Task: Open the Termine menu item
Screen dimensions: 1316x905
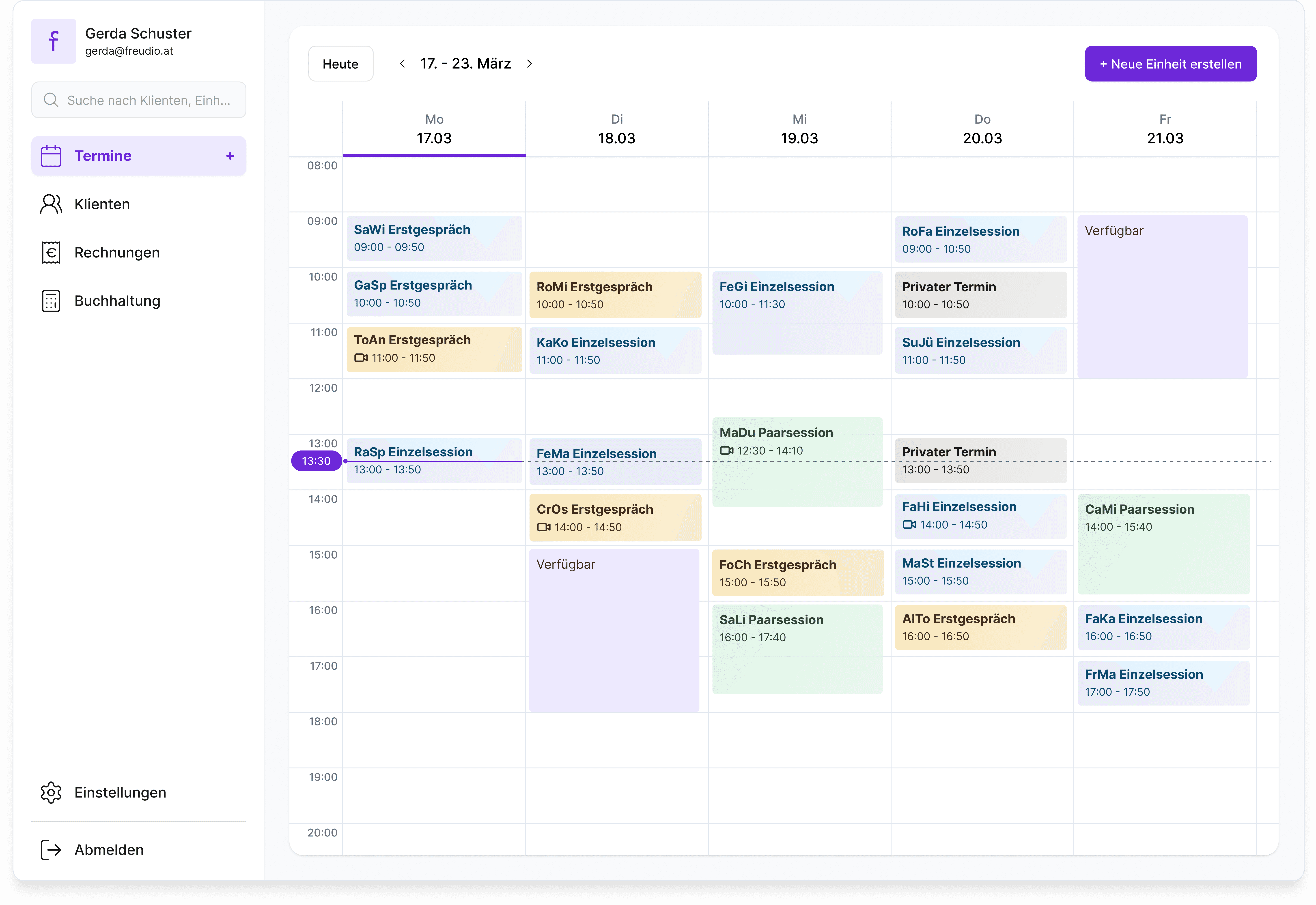Action: 139,156
